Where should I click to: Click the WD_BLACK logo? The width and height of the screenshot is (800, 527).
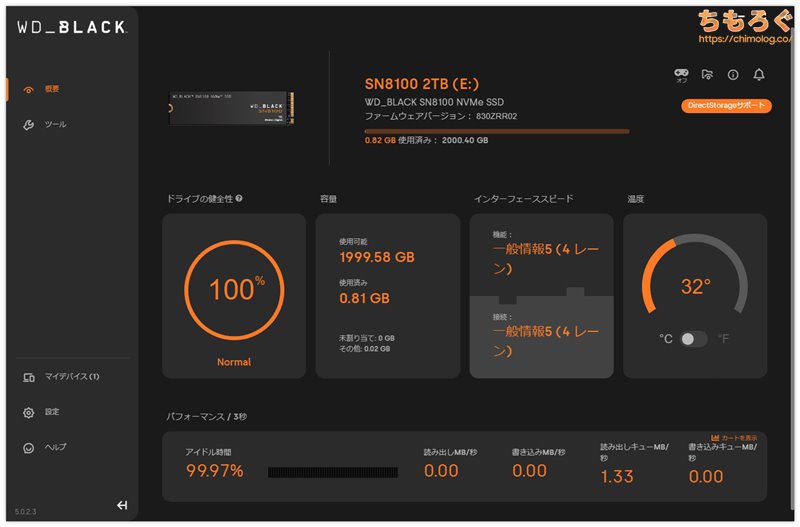(x=72, y=27)
